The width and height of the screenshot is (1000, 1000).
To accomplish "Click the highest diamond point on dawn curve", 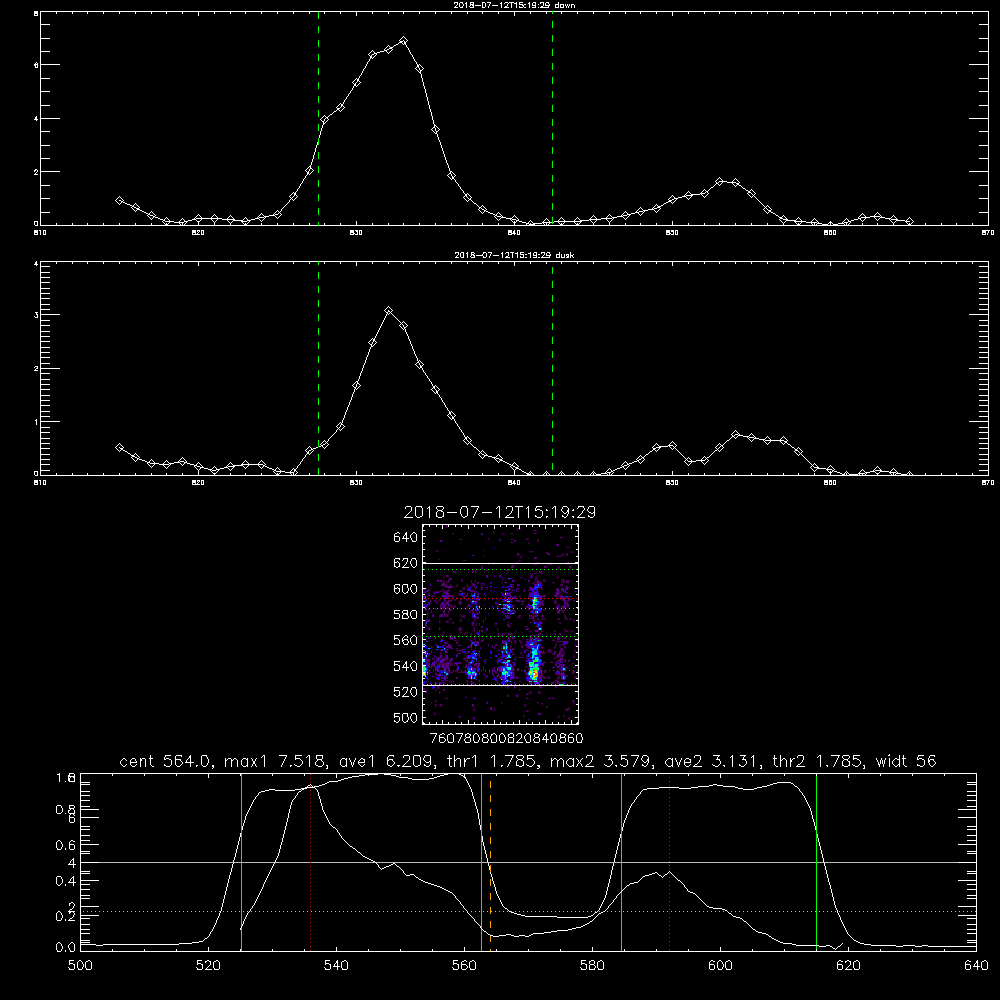I will [403, 41].
